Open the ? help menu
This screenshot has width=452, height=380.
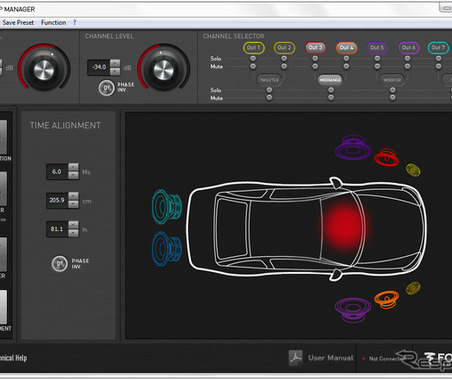coord(75,23)
